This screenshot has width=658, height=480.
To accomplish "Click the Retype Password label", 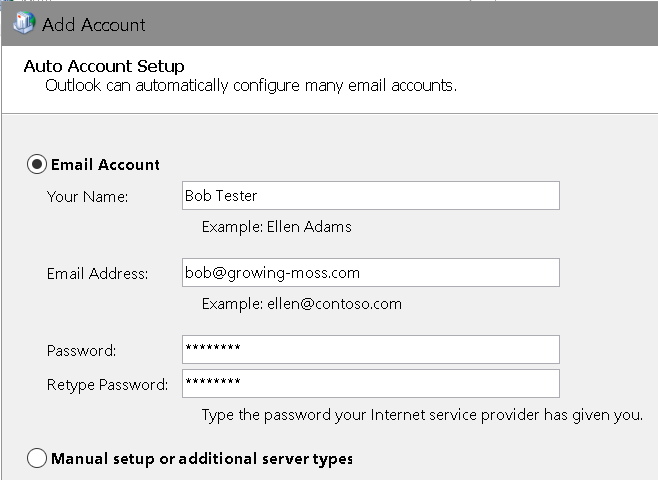I will click(107, 385).
